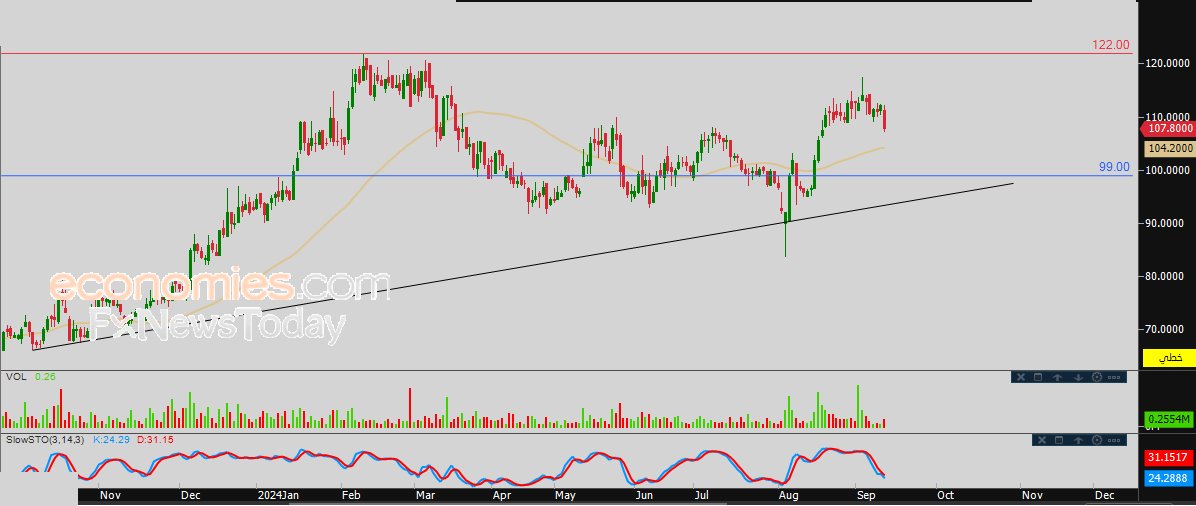Maximize the VOL panel window
This screenshot has height=506, width=1196.
point(1039,377)
